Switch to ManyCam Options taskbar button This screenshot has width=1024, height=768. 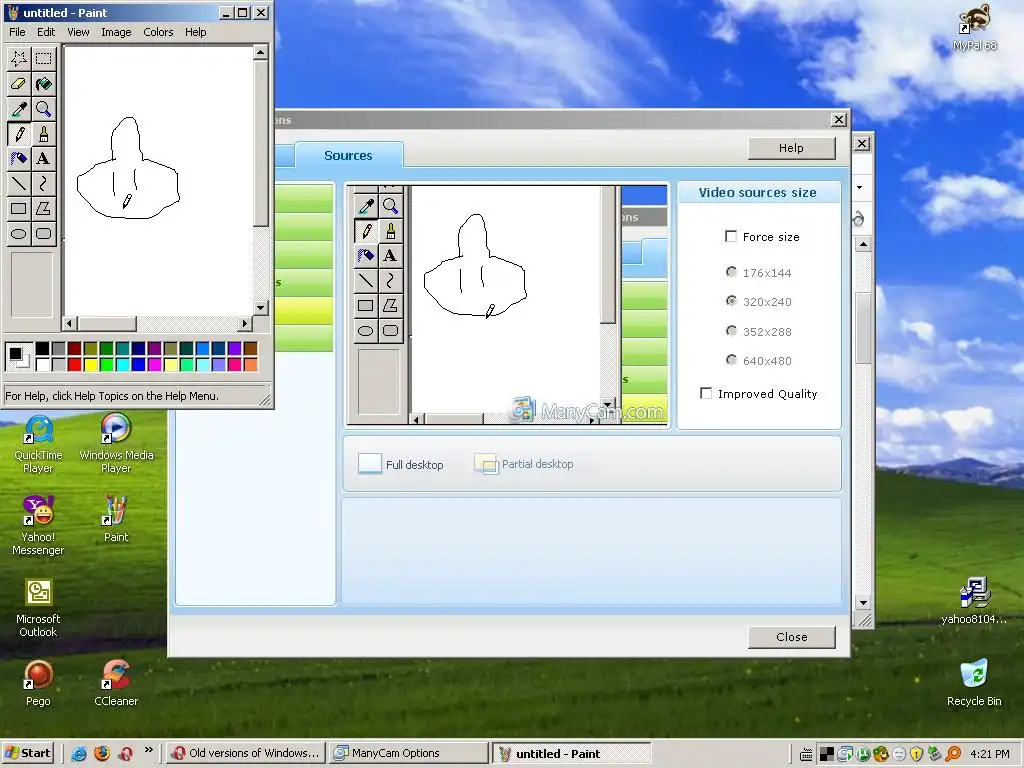tap(408, 753)
